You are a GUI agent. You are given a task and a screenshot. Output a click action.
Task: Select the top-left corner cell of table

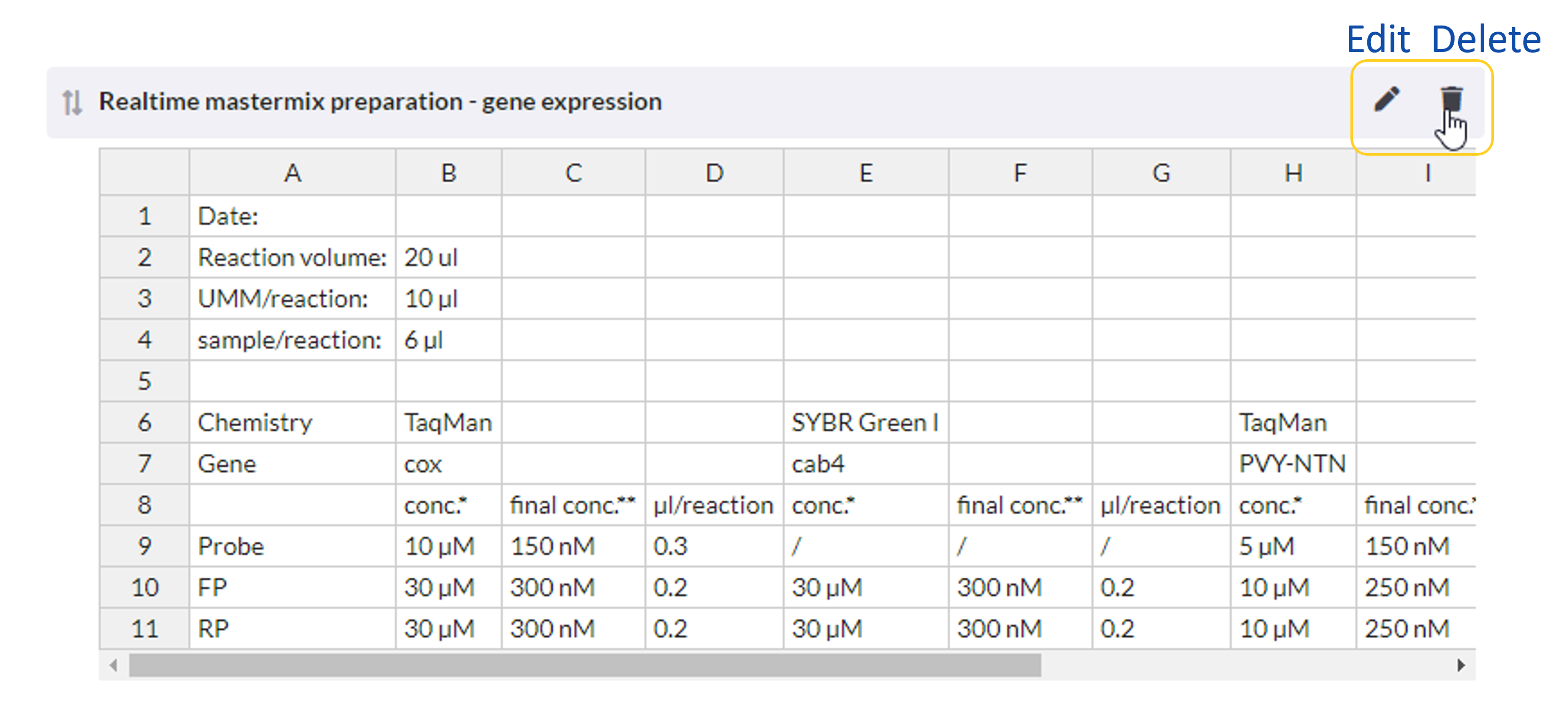[x=144, y=174]
